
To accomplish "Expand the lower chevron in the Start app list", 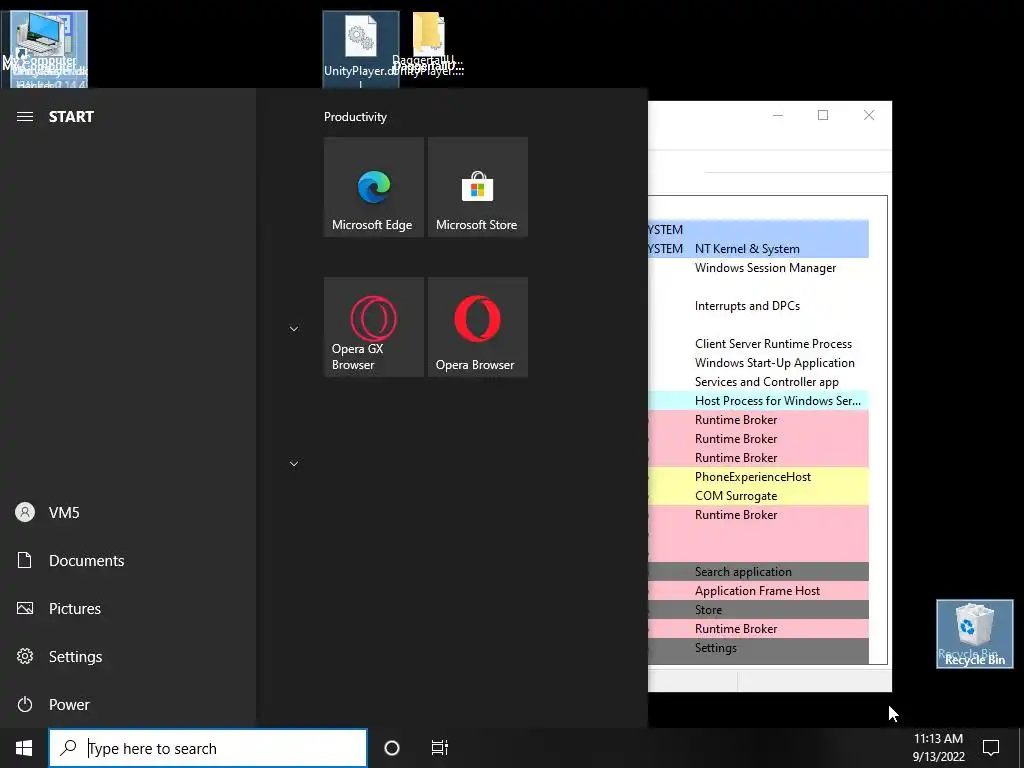I will (294, 464).
